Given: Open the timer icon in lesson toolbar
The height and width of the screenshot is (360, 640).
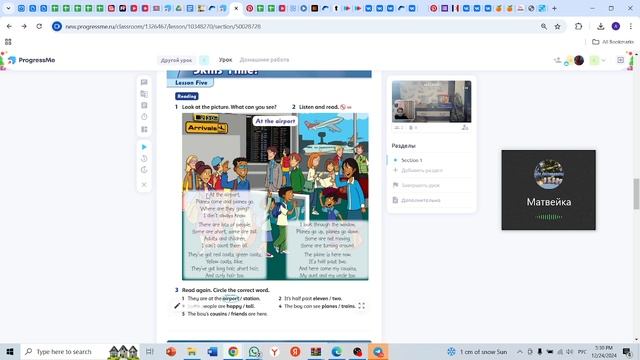Looking at the screenshot, I should 144,117.
